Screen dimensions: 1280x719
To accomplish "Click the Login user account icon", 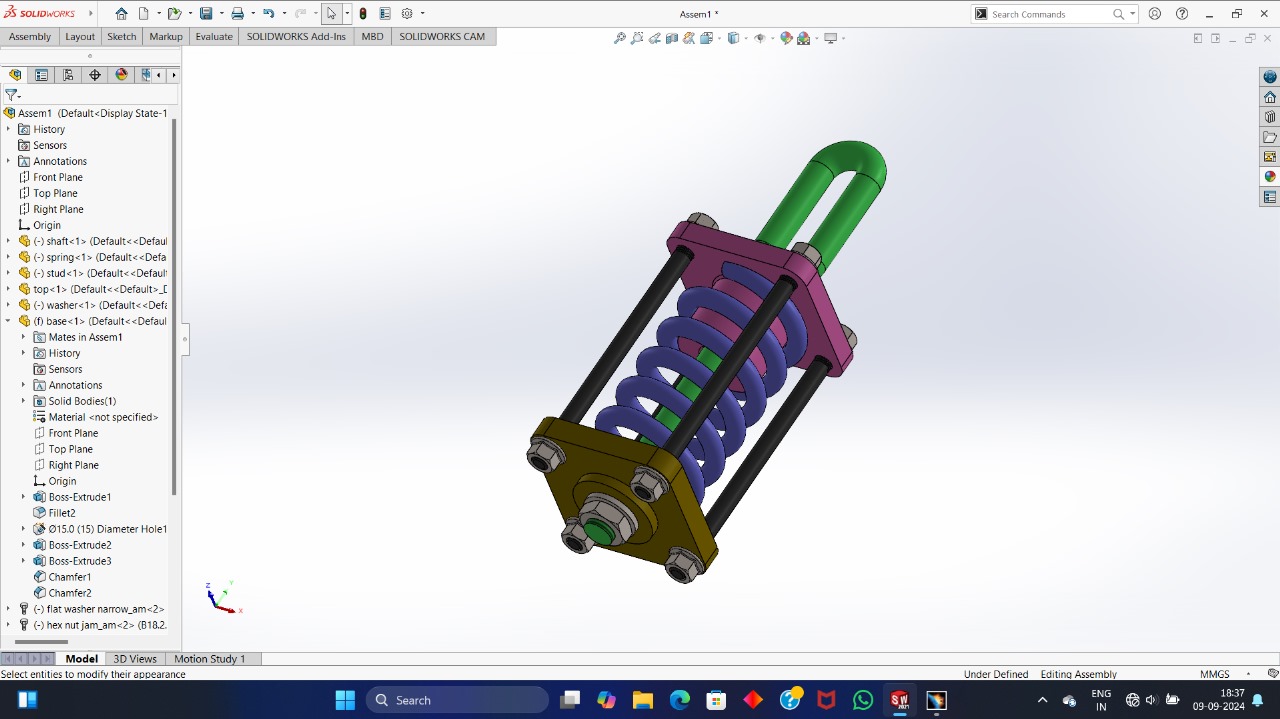I will pos(1155,14).
